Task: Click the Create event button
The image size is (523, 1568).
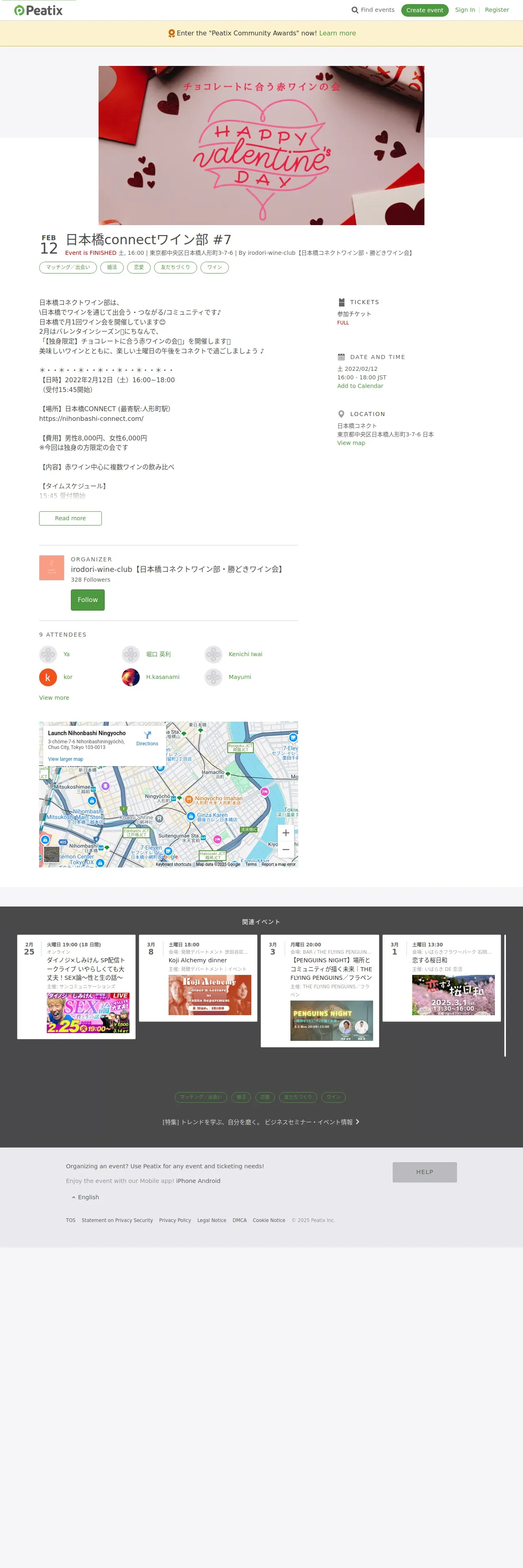Action: point(424,10)
